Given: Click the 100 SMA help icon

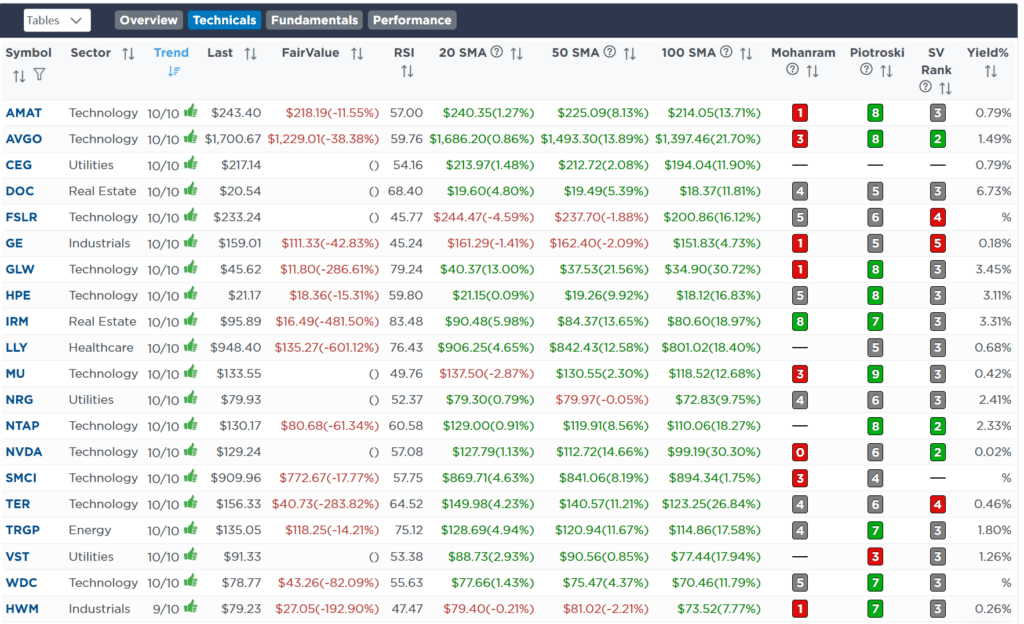Looking at the screenshot, I should point(724,53).
